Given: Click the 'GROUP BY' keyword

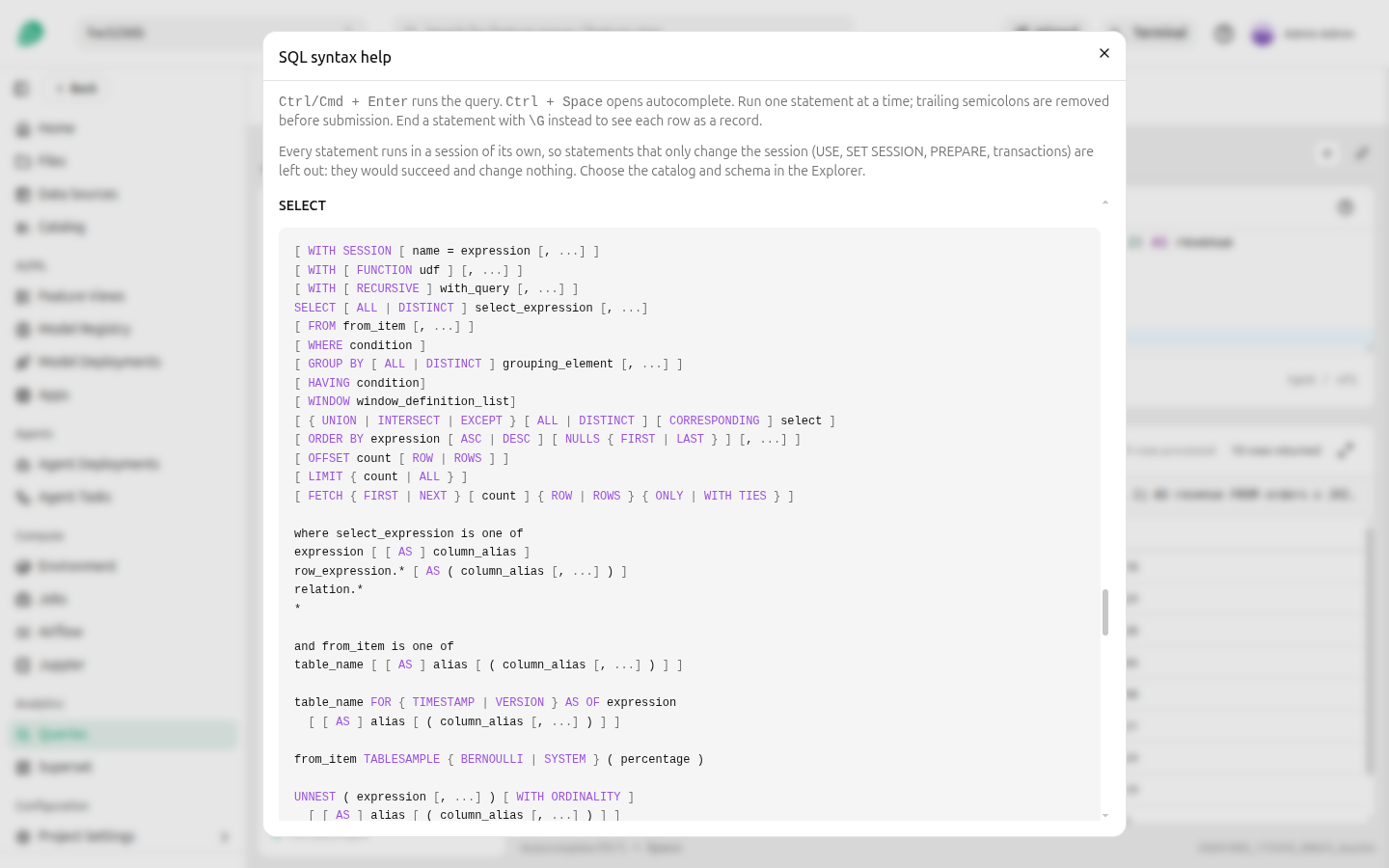Looking at the screenshot, I should (x=336, y=364).
